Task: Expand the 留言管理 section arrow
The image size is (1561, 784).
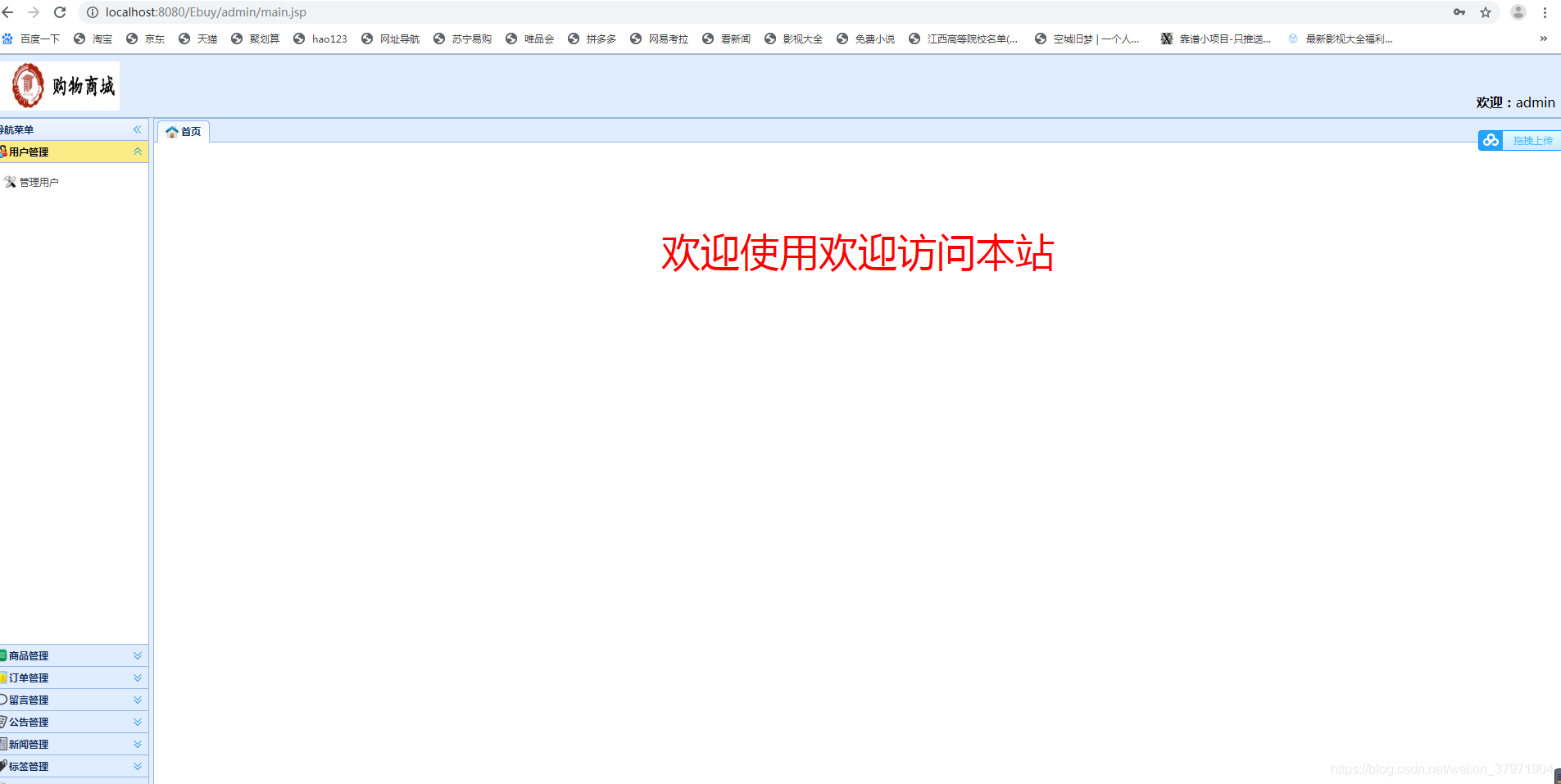Action: coord(138,700)
